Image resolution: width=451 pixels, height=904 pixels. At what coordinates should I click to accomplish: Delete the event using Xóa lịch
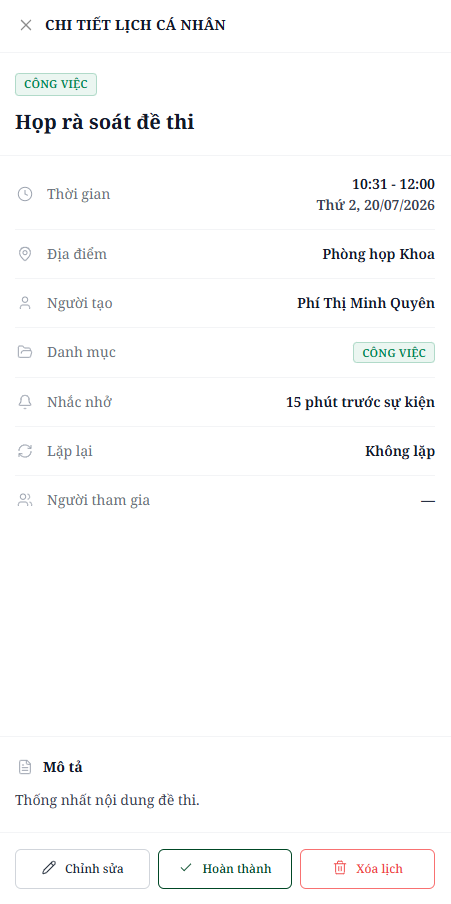point(367,869)
